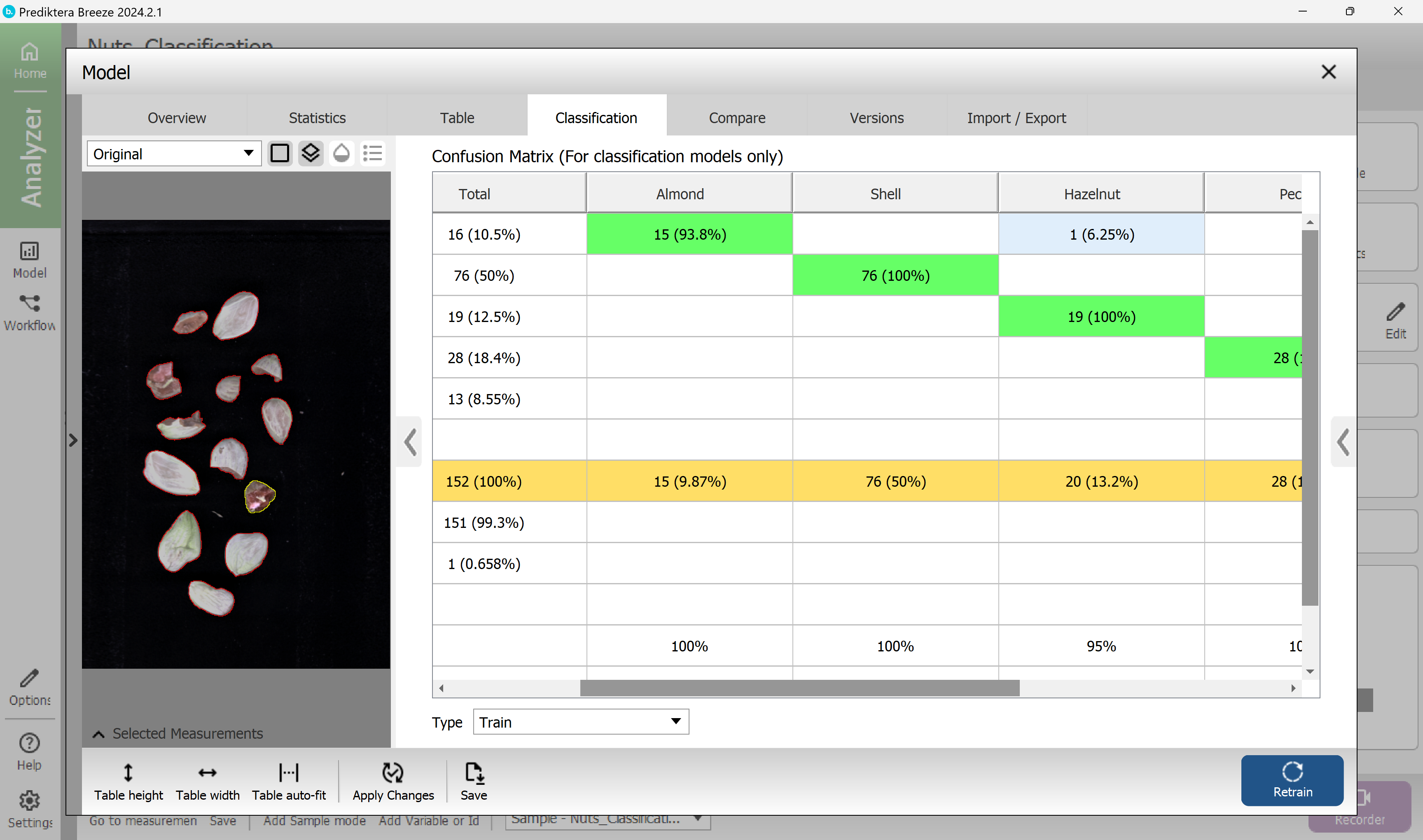Toggle the layers overlay button
This screenshot has height=840, width=1423.
[310, 154]
